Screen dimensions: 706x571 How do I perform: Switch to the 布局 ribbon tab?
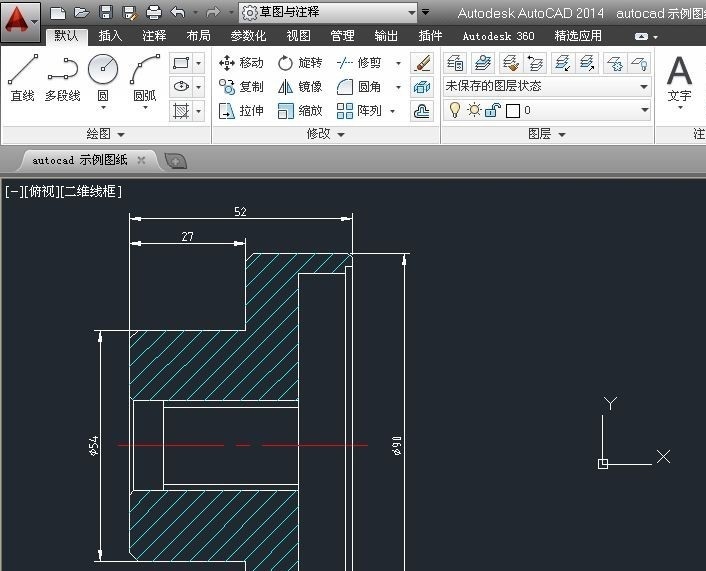199,36
